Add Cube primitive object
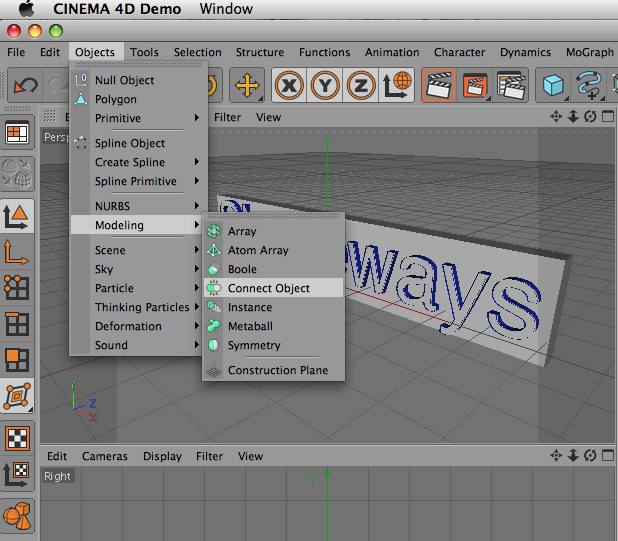This screenshot has width=618, height=541. [553, 85]
